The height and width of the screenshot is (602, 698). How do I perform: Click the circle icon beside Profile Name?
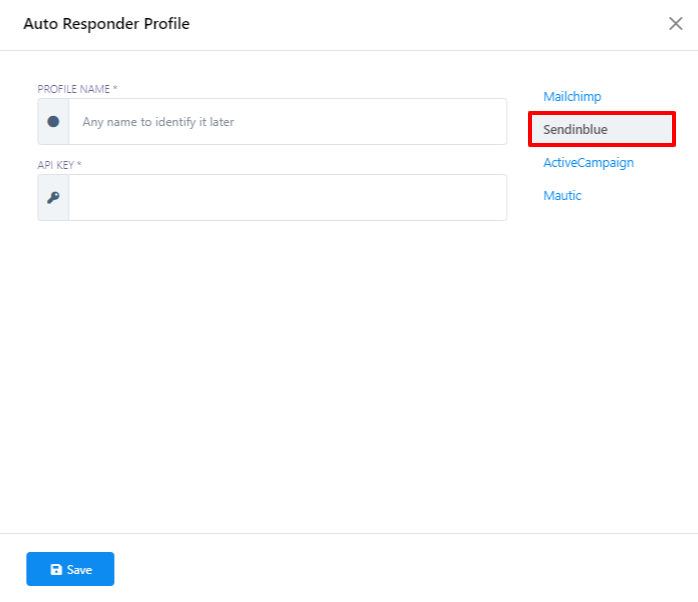click(53, 121)
